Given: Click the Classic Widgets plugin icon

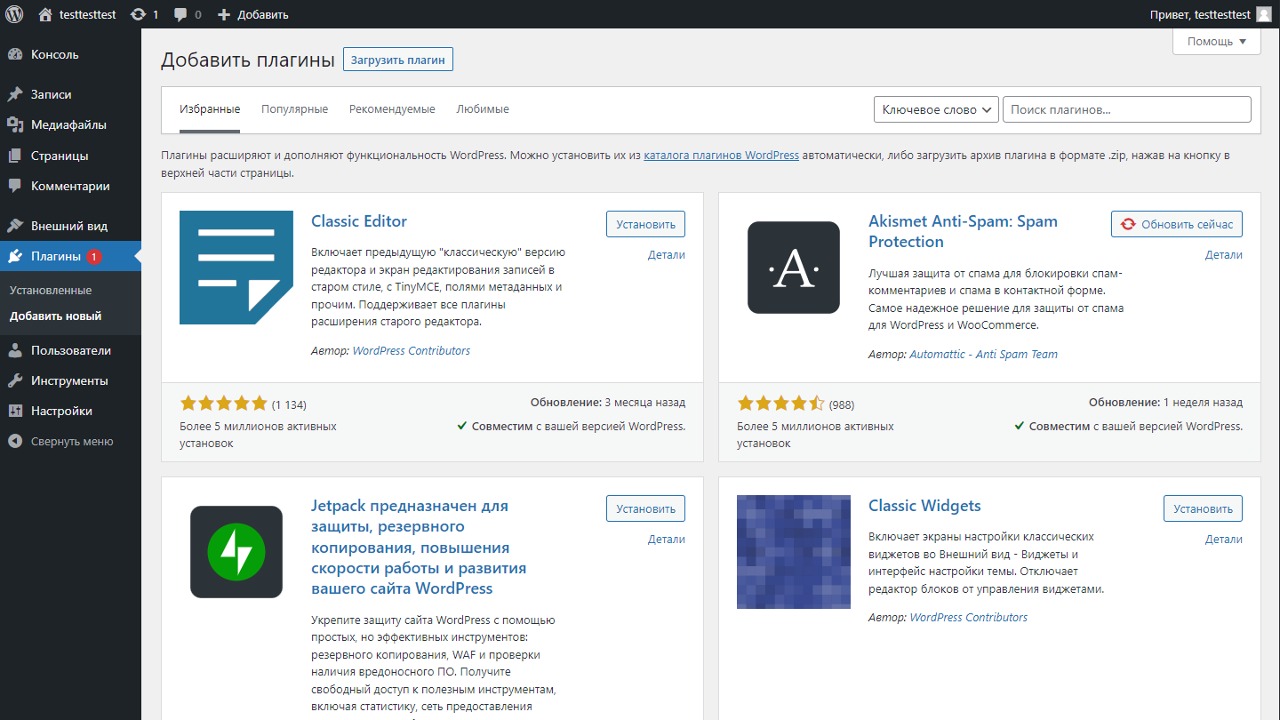Looking at the screenshot, I should pos(793,551).
